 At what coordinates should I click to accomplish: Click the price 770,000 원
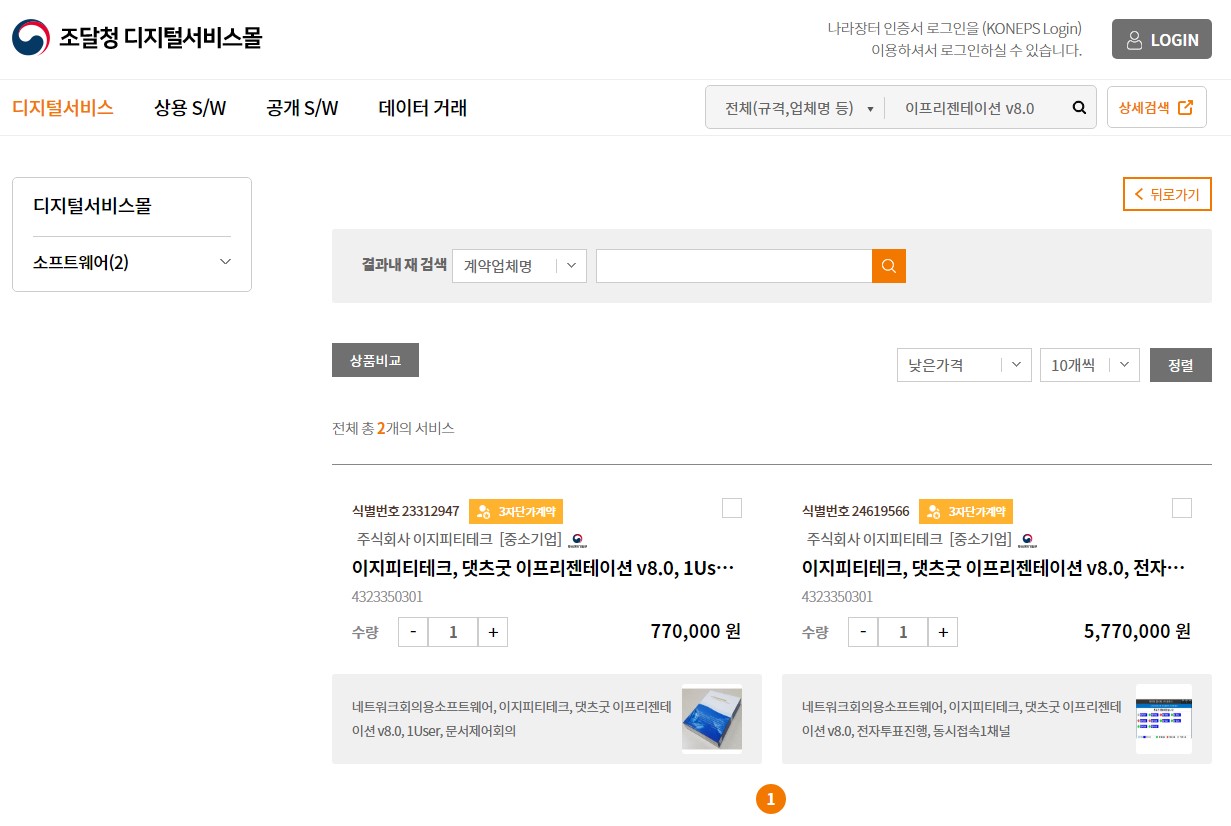pyautogui.click(x=696, y=631)
